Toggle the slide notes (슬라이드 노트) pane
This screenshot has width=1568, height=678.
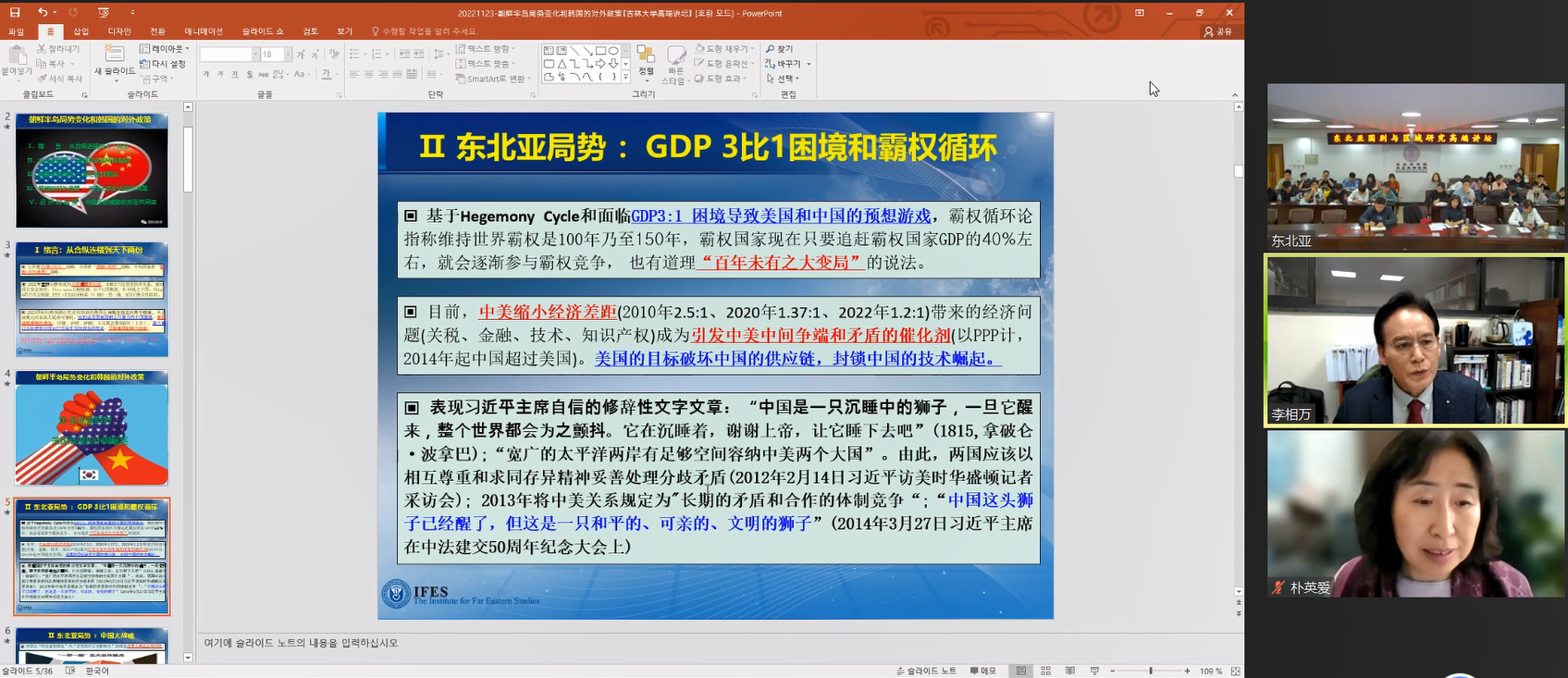click(x=926, y=671)
